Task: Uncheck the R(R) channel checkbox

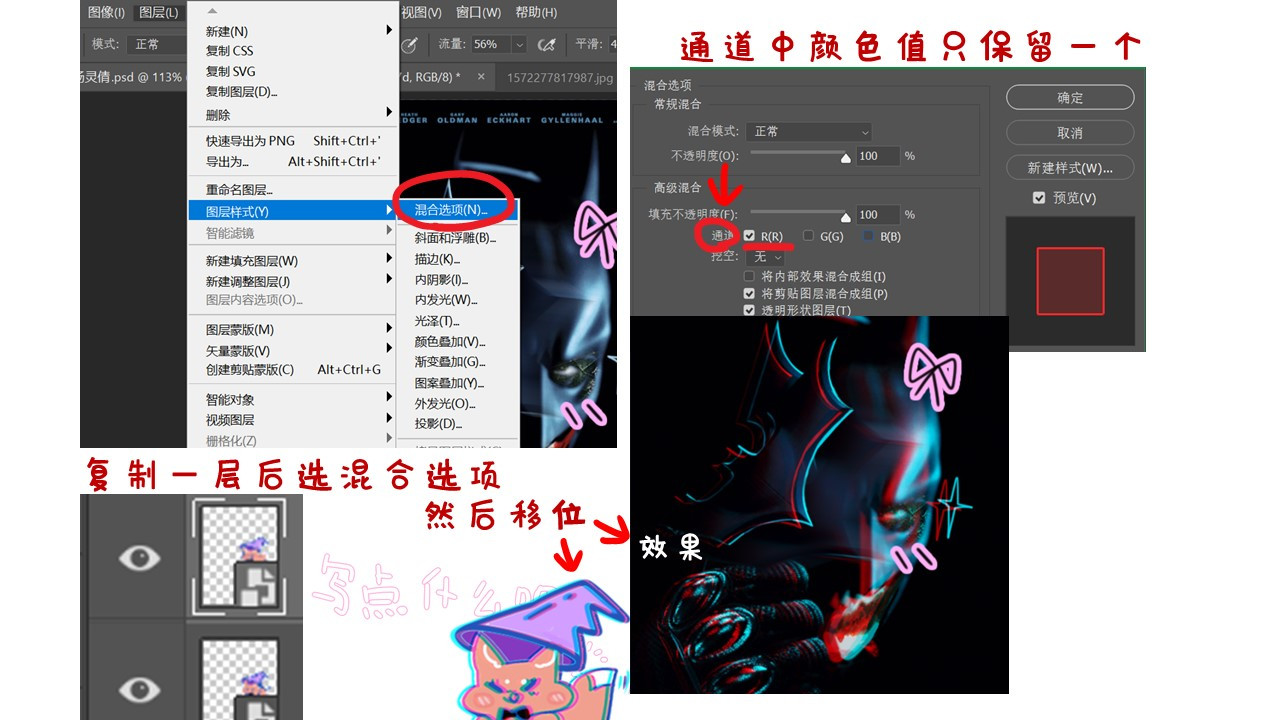Action: point(749,236)
